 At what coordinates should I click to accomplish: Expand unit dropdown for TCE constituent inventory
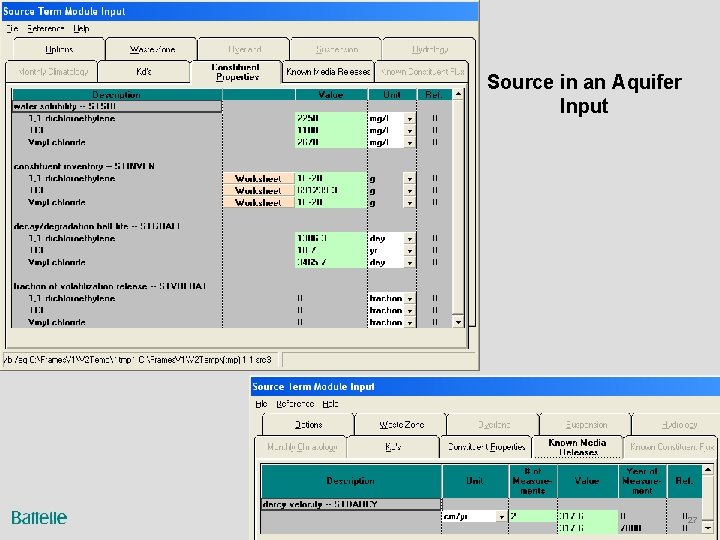pos(409,191)
